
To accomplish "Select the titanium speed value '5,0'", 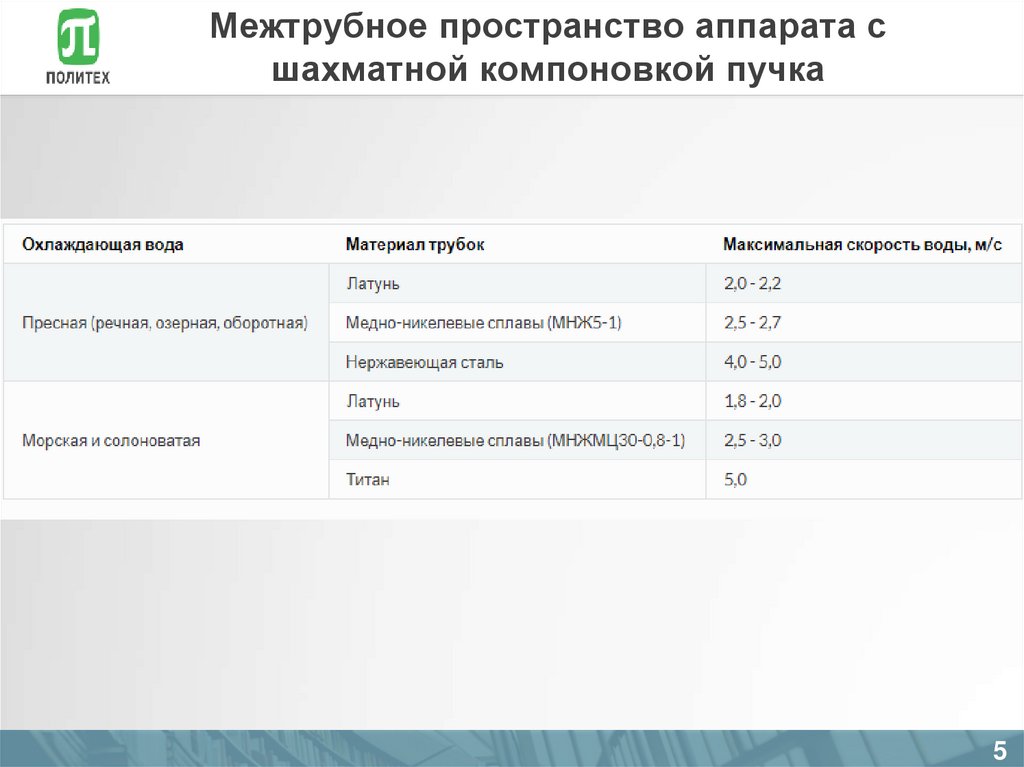I will [x=735, y=480].
